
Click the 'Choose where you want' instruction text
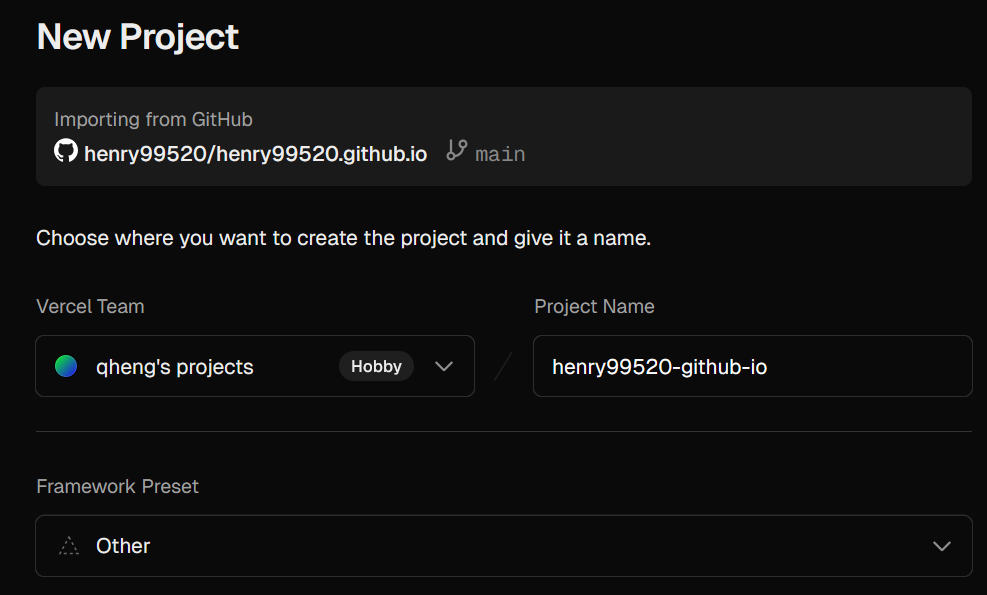(x=343, y=239)
